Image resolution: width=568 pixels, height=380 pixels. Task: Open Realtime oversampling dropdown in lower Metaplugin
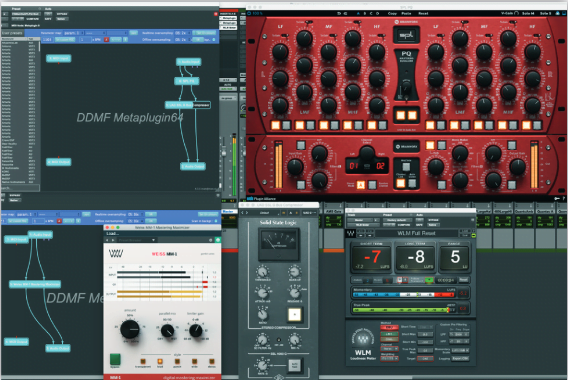pyautogui.click(x=135, y=214)
